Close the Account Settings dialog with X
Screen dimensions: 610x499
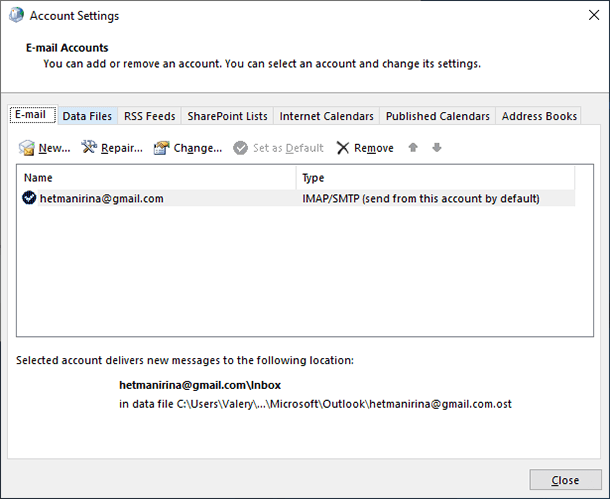pos(594,15)
